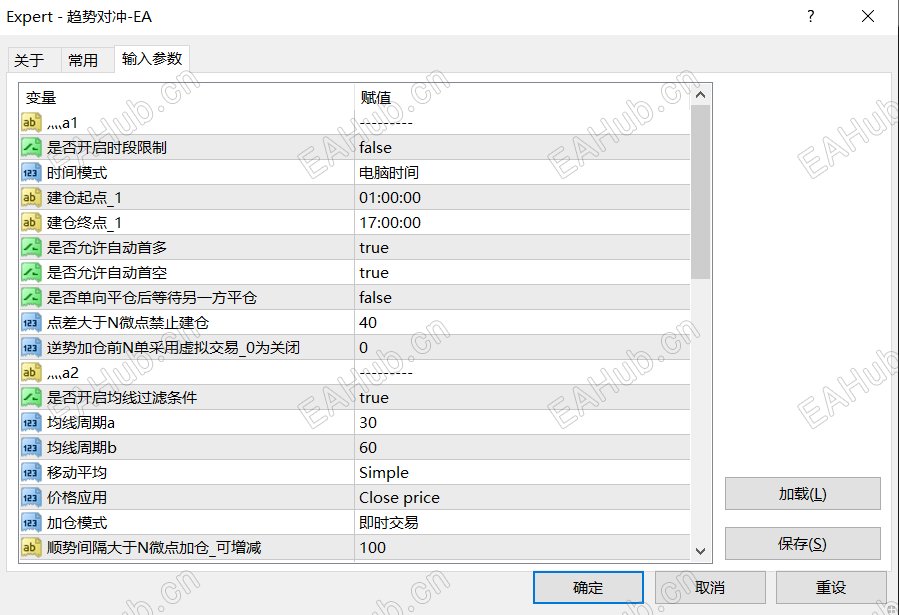Click the integer icon beside 加仓模式
The width and height of the screenshot is (899, 615).
coord(31,523)
